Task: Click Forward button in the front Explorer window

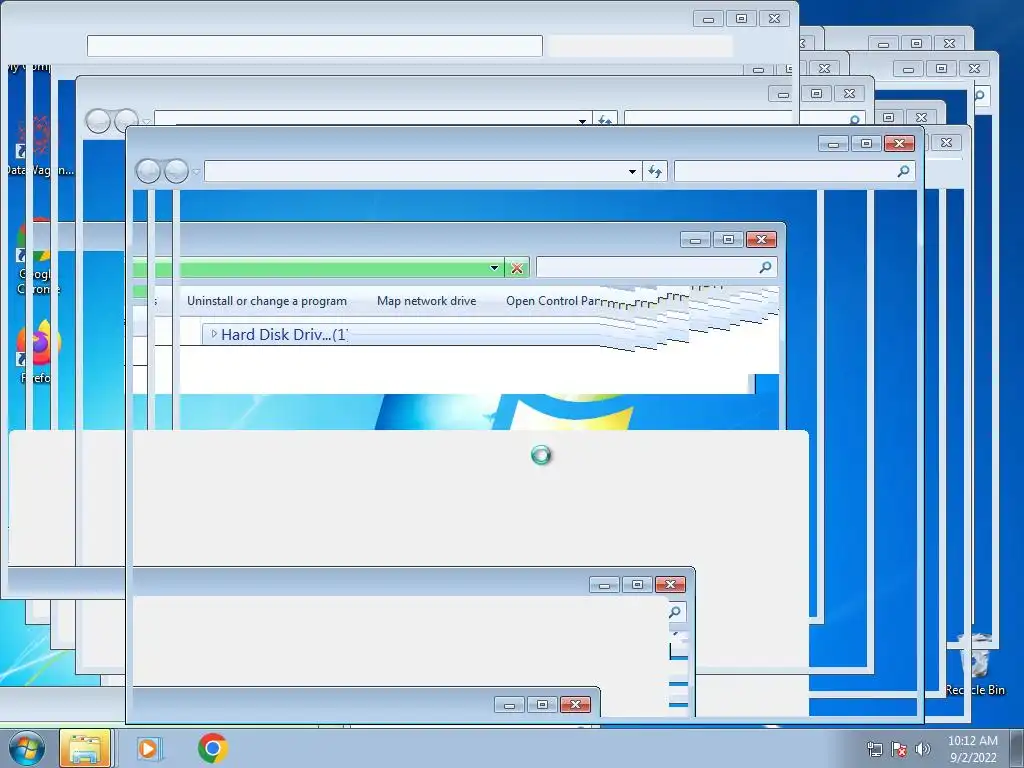Action: 176,171
